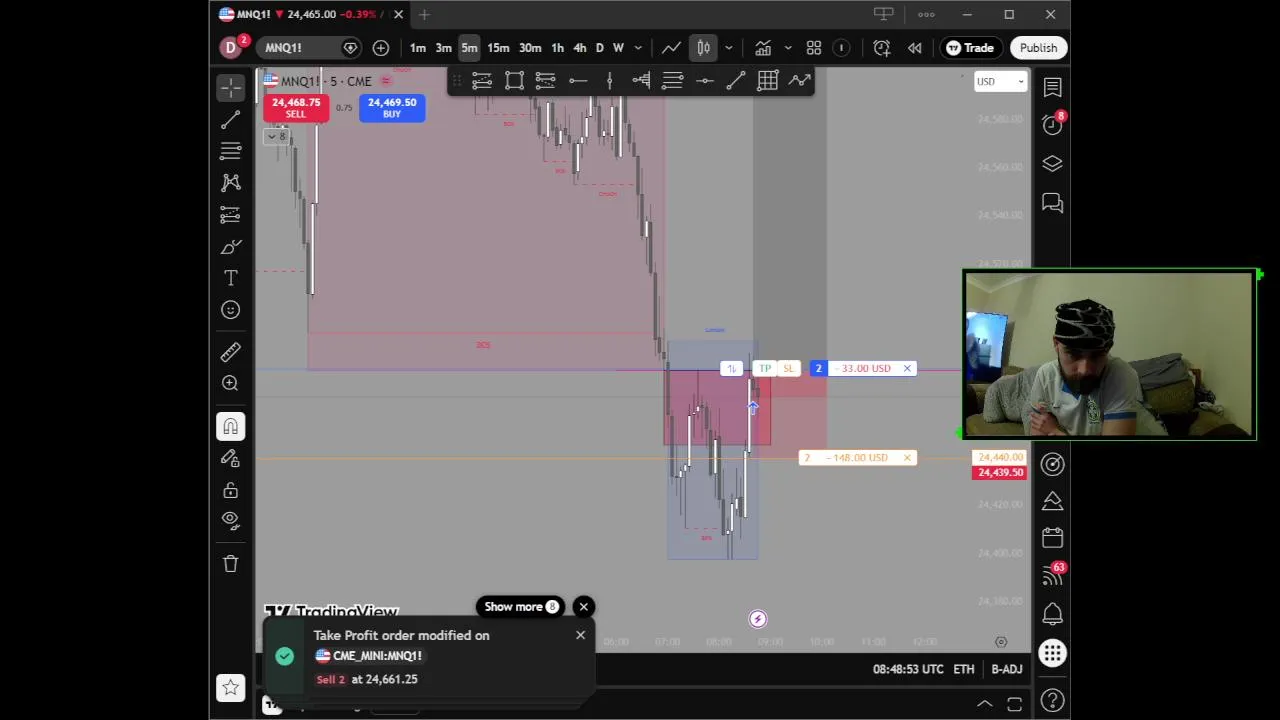
Task: Select the 30m timeframe
Action: pyautogui.click(x=530, y=48)
